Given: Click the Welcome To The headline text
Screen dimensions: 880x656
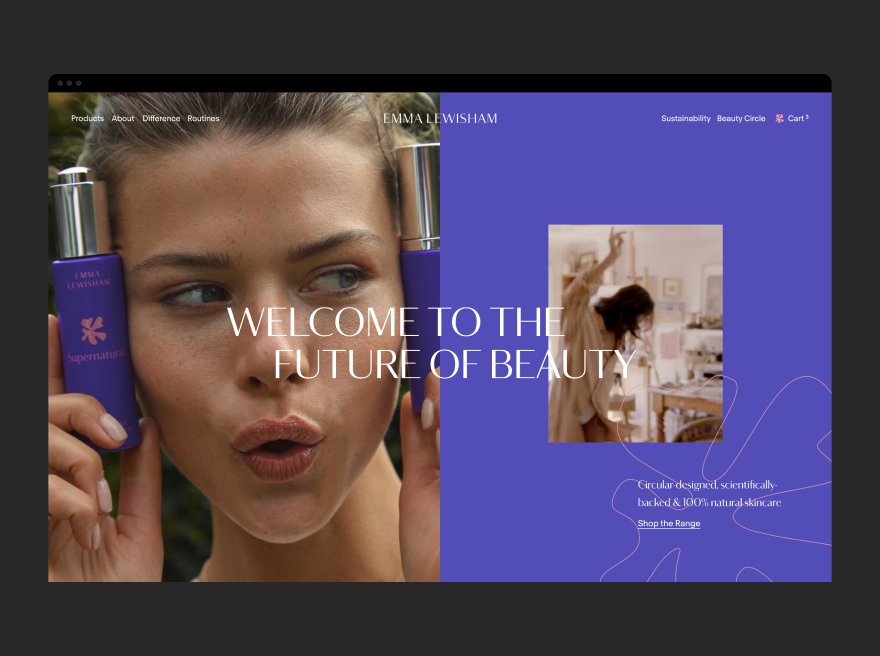Looking at the screenshot, I should point(396,322).
